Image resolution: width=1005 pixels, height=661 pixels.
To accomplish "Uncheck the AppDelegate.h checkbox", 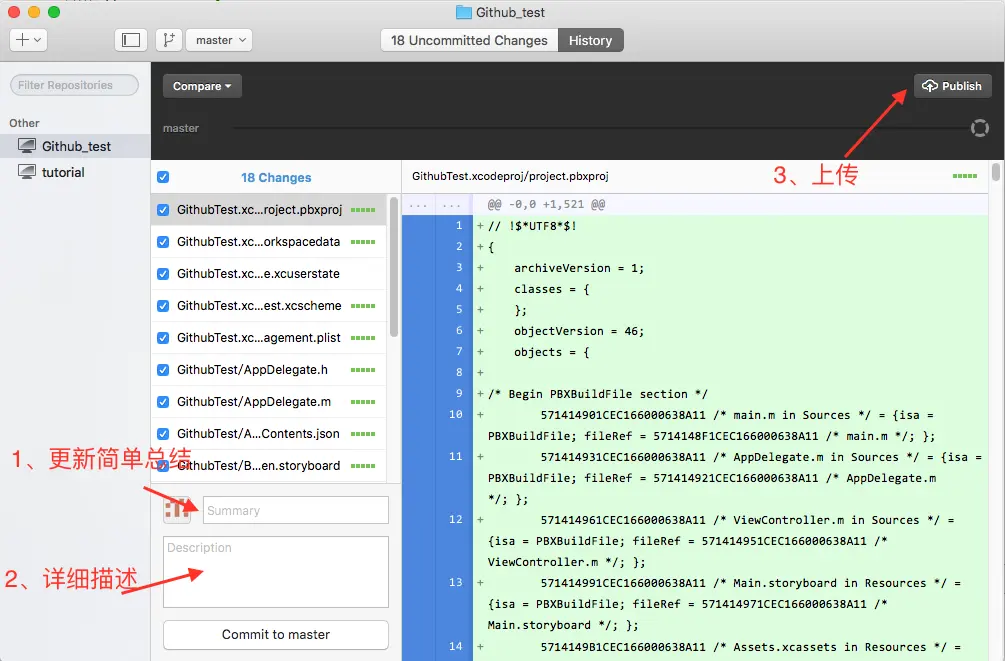I will click(x=163, y=370).
